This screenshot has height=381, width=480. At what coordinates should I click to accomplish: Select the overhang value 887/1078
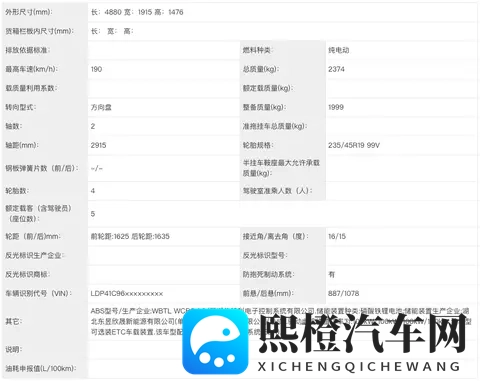pyautogui.click(x=344, y=294)
